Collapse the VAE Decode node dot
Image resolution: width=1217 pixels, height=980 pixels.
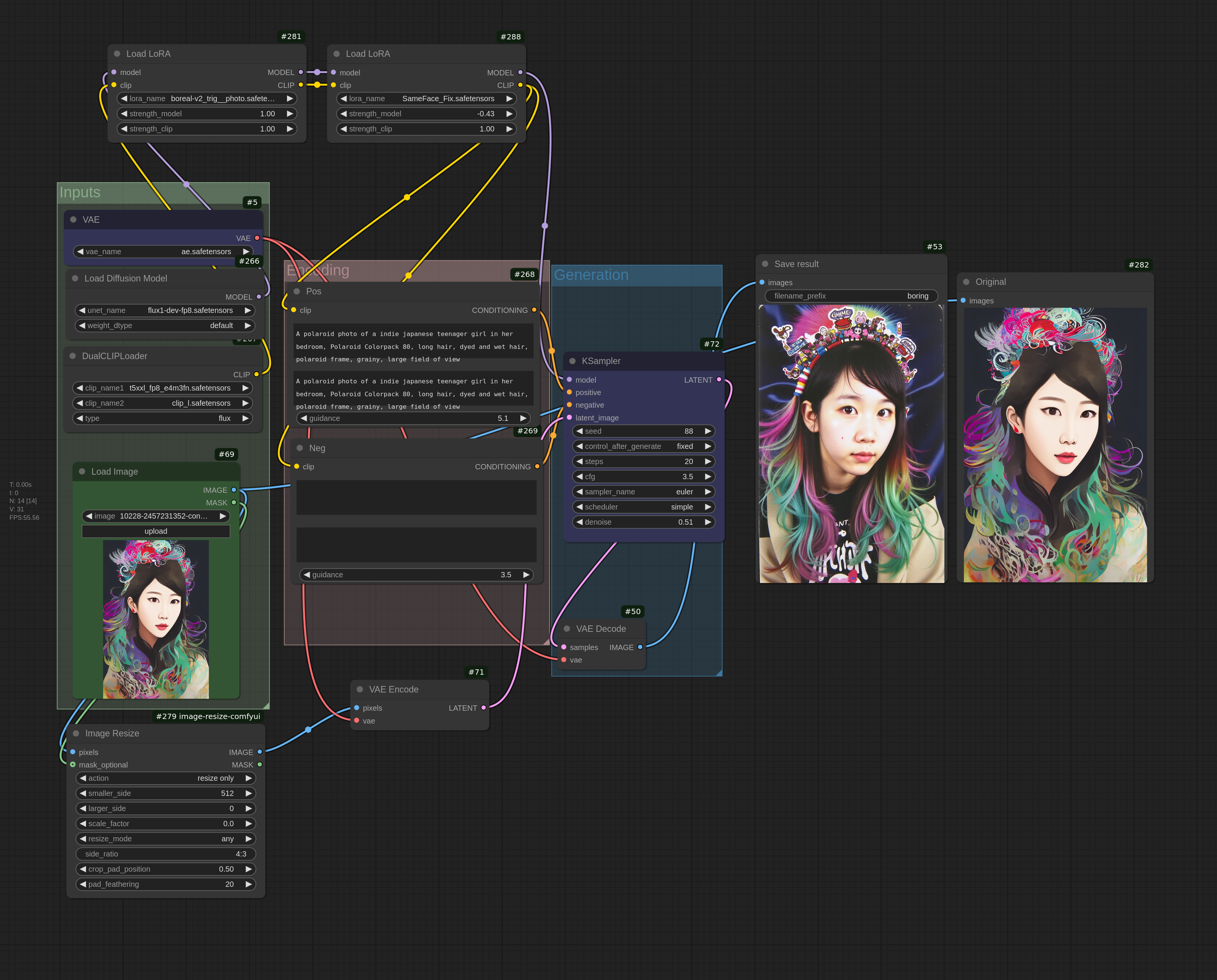coord(566,629)
